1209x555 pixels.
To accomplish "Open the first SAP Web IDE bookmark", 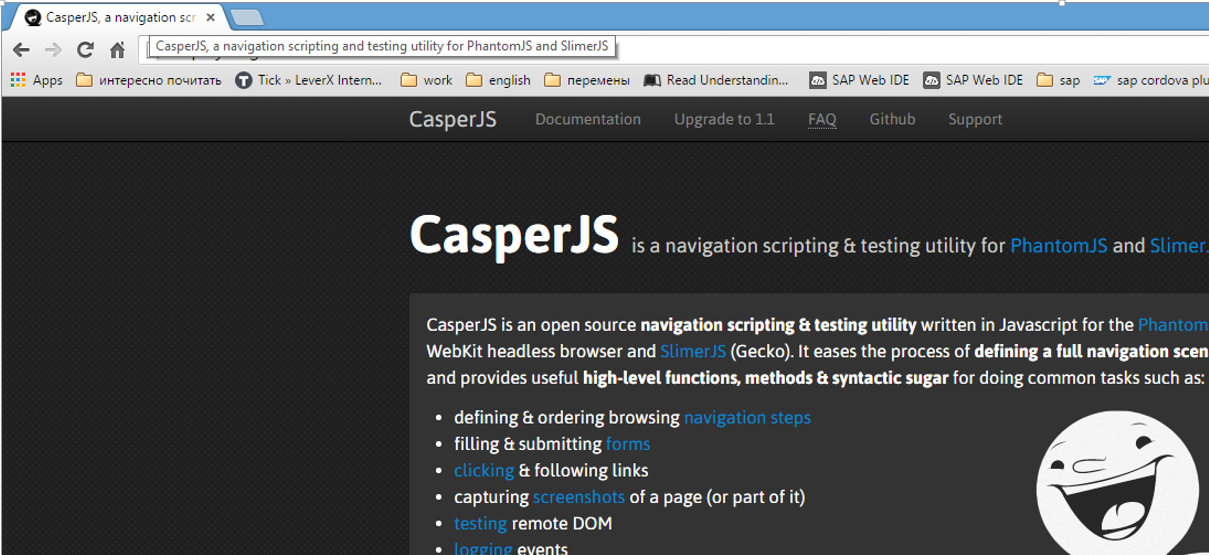I will pyautogui.click(x=859, y=80).
